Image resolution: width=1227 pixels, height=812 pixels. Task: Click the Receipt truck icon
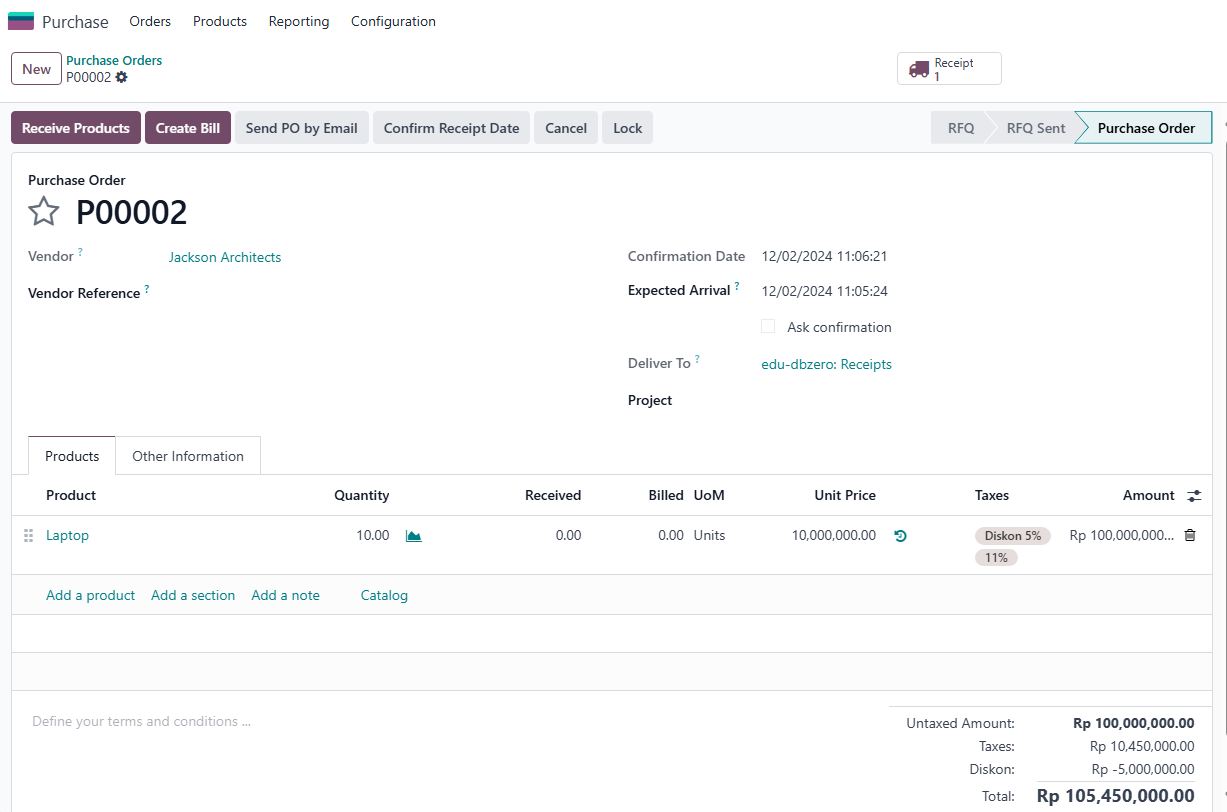point(919,69)
